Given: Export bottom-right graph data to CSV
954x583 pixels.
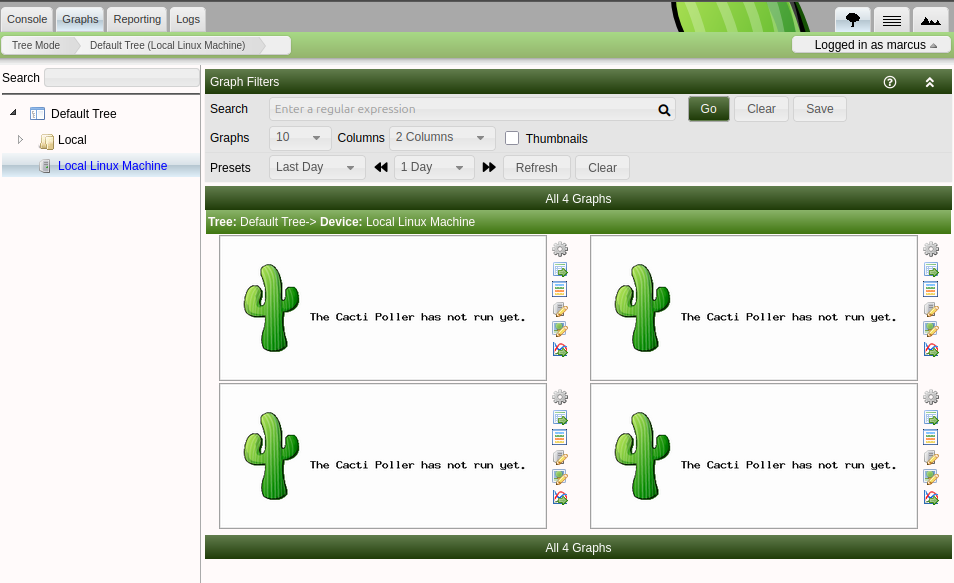Looking at the screenshot, I should click(931, 417).
